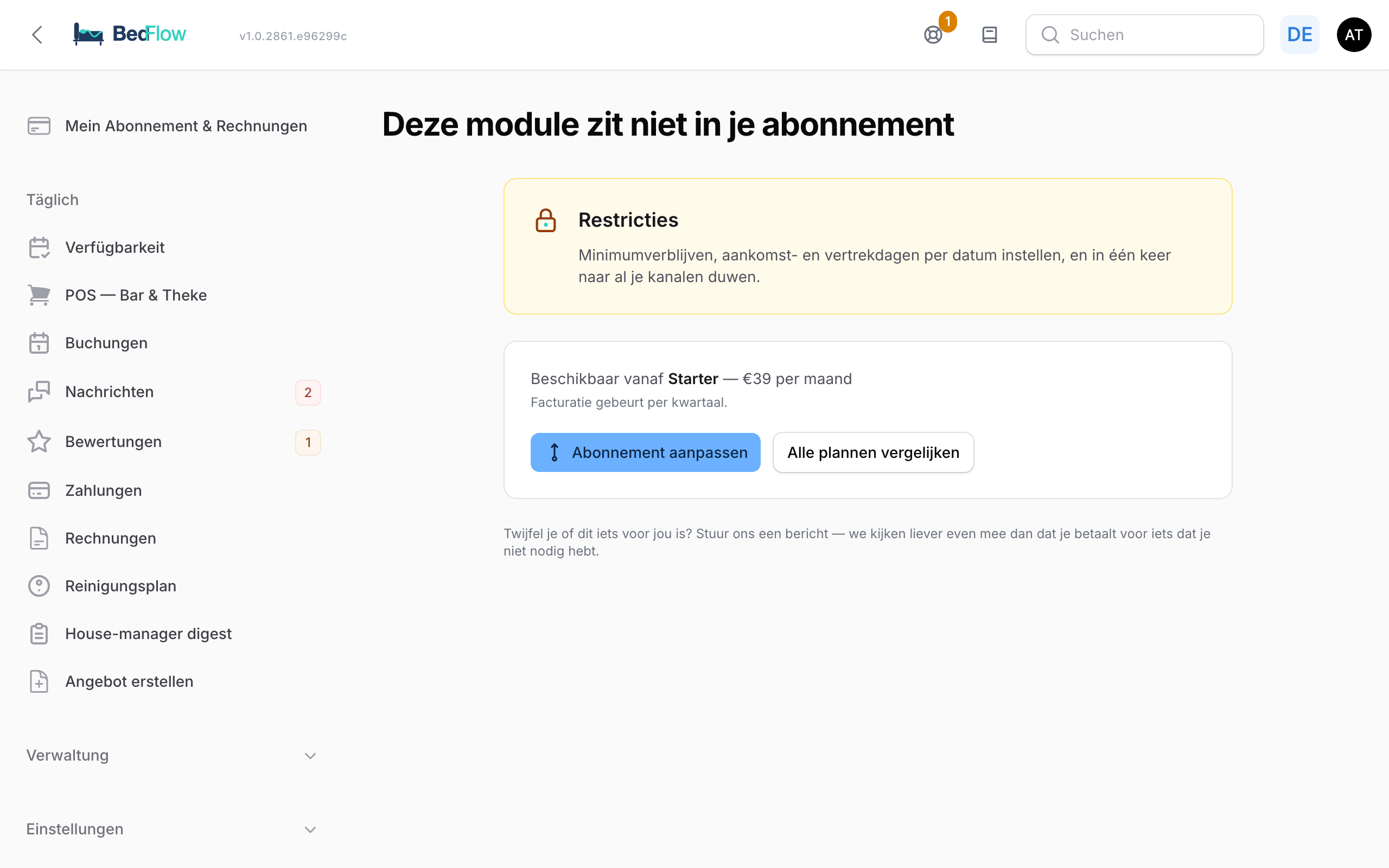The width and height of the screenshot is (1389, 868).
Task: Click the Buchungen calendar icon
Action: pyautogui.click(x=39, y=343)
